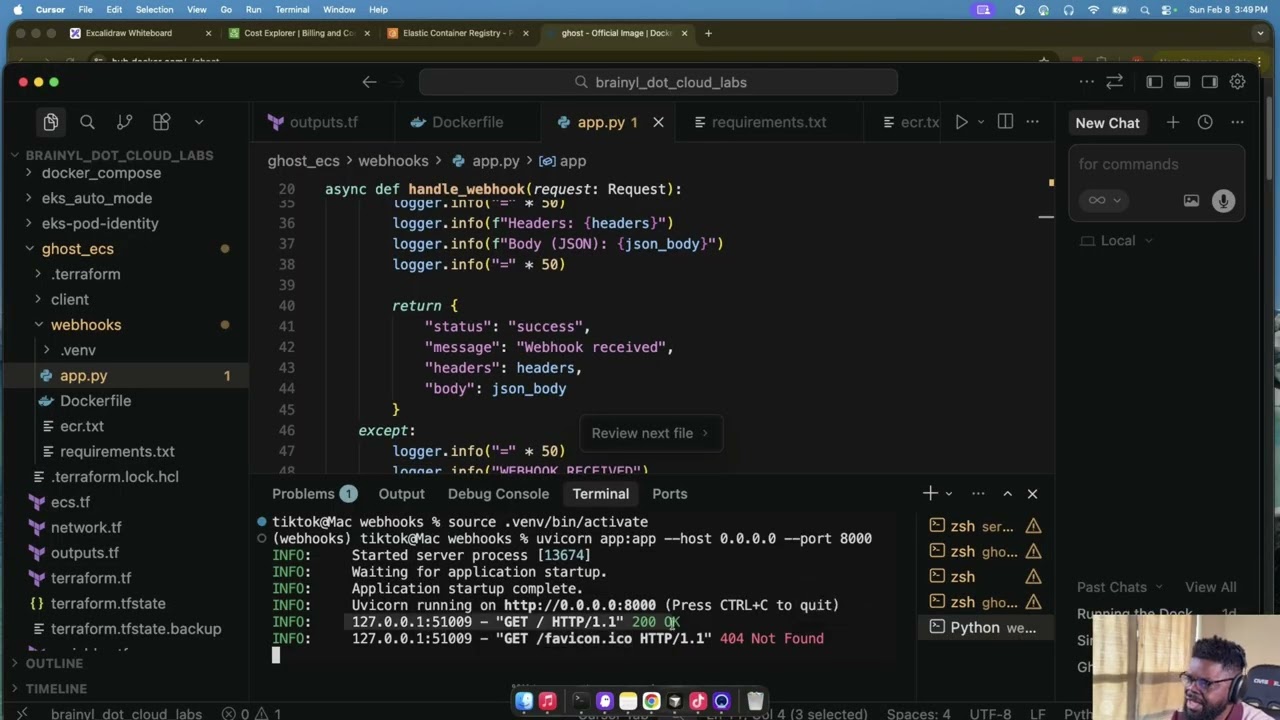Expand the OUTLINE section
Viewport: 1280px width, 720px height.
coord(54,663)
